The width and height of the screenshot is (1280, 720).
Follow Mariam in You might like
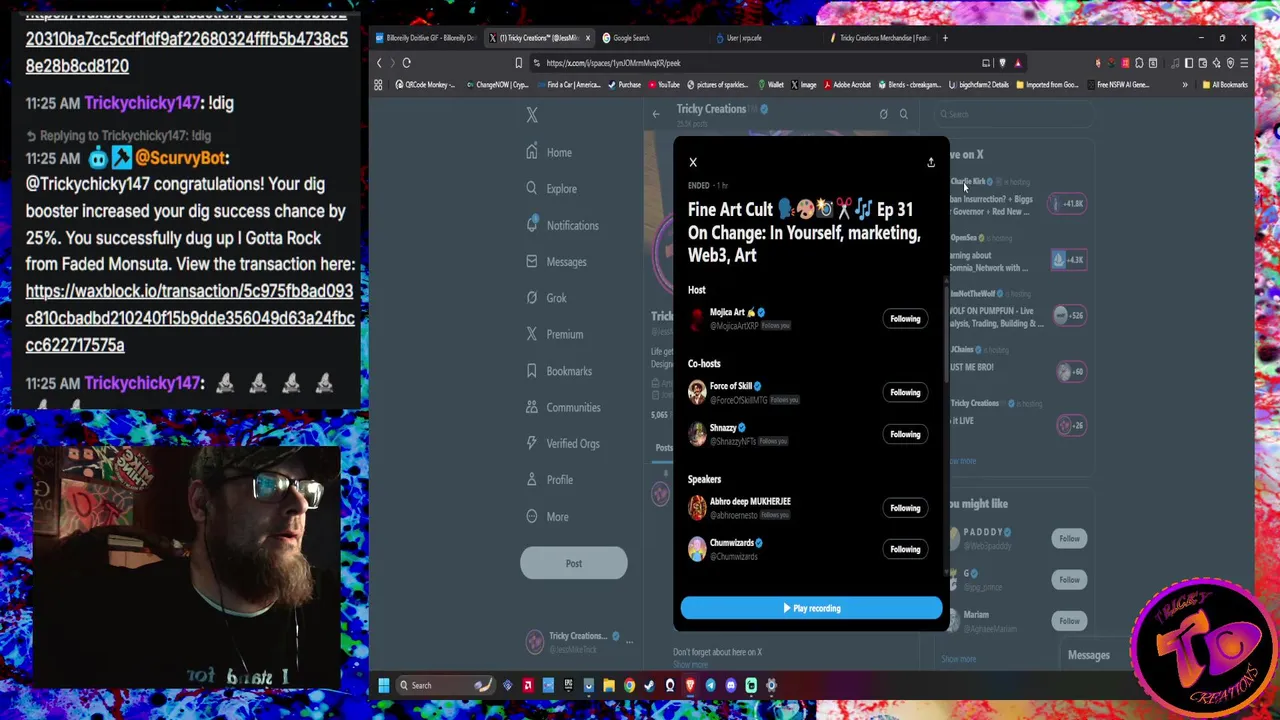point(1069,621)
